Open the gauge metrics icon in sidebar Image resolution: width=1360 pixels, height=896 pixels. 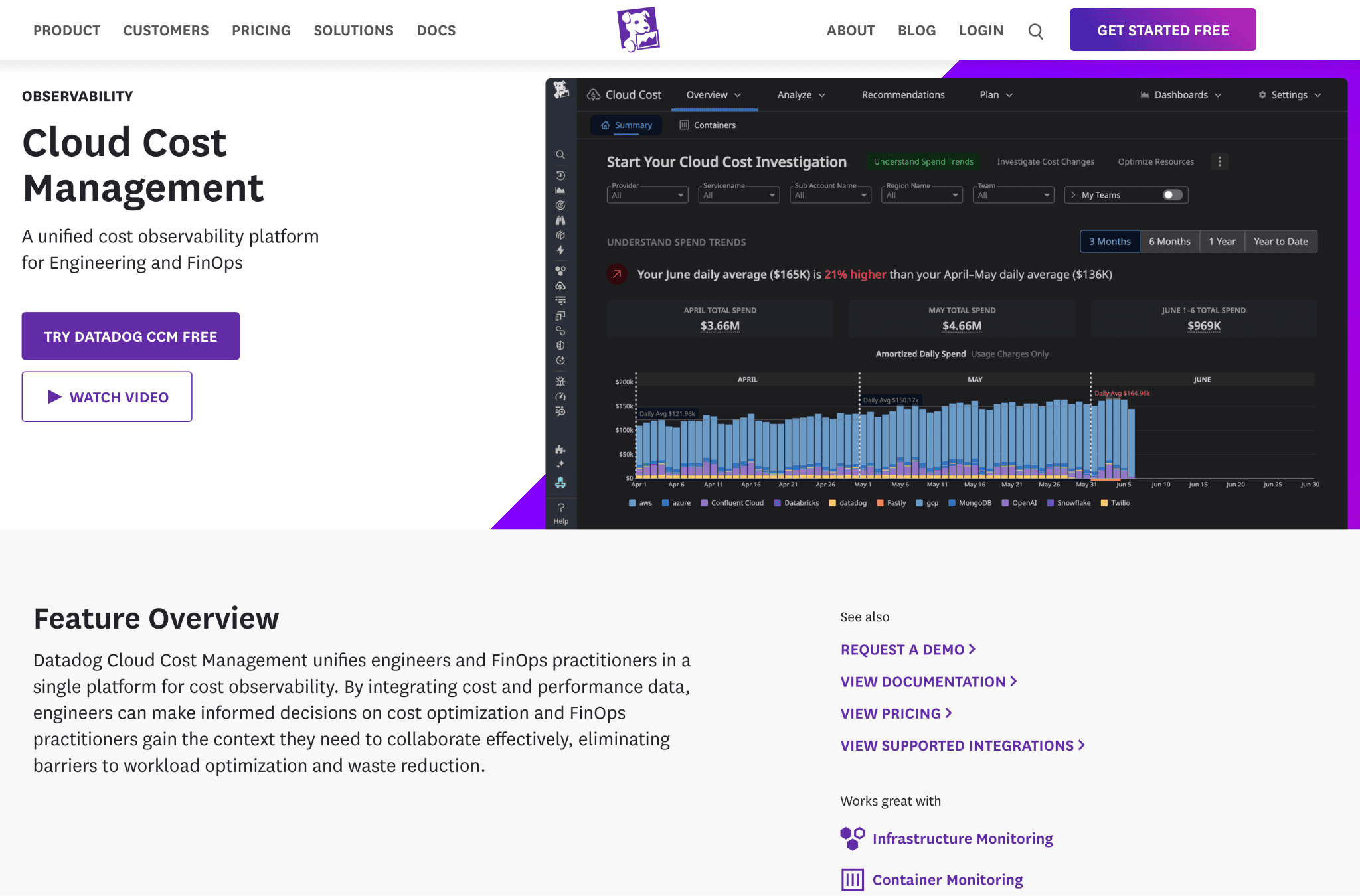pos(560,396)
